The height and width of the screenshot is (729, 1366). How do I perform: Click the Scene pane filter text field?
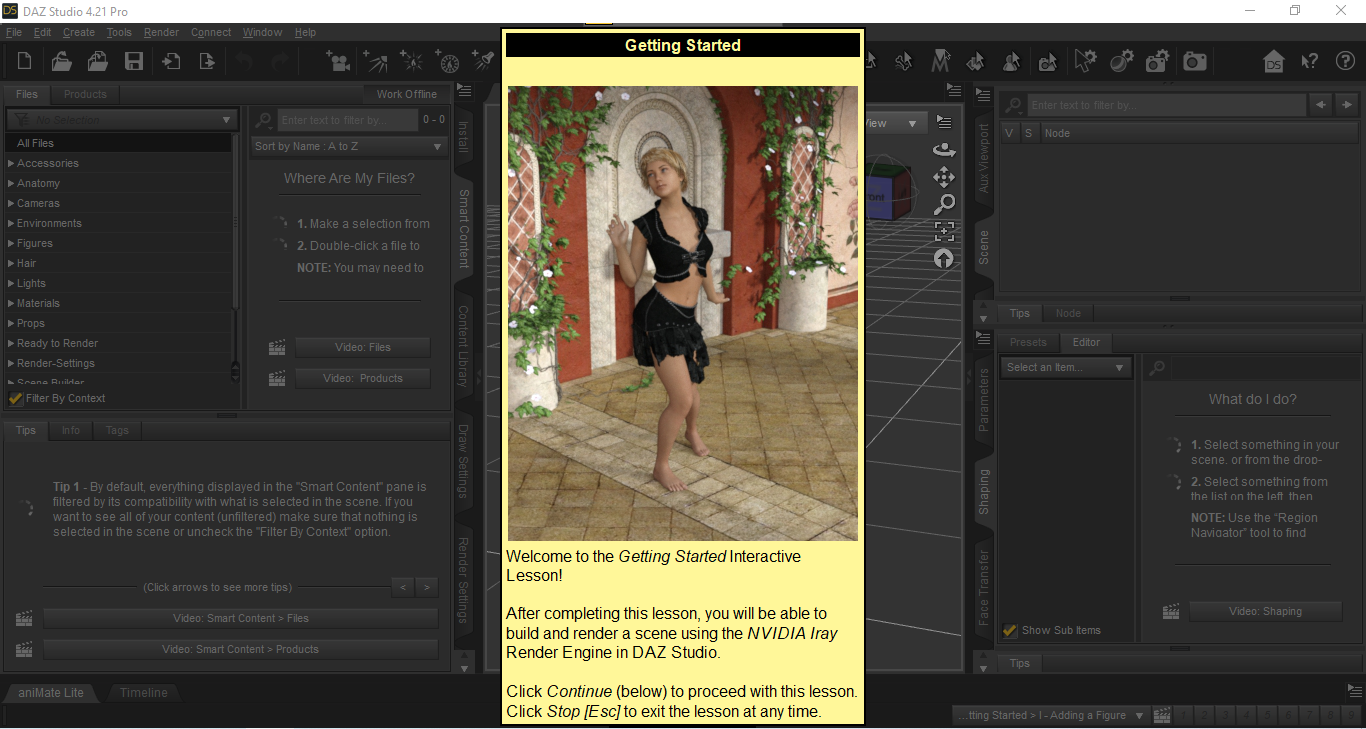pyautogui.click(x=1167, y=105)
